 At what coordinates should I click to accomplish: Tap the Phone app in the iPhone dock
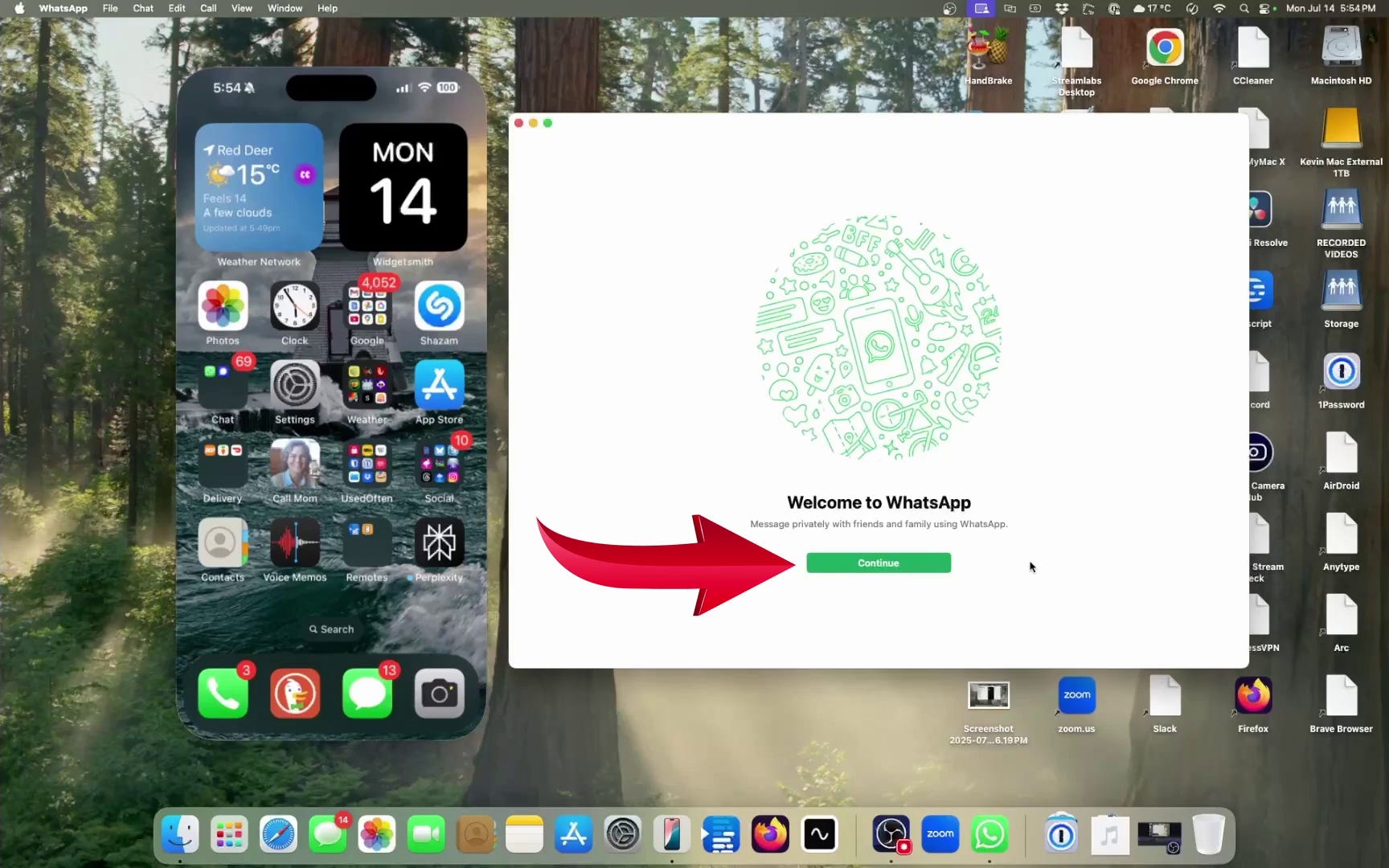click(223, 693)
